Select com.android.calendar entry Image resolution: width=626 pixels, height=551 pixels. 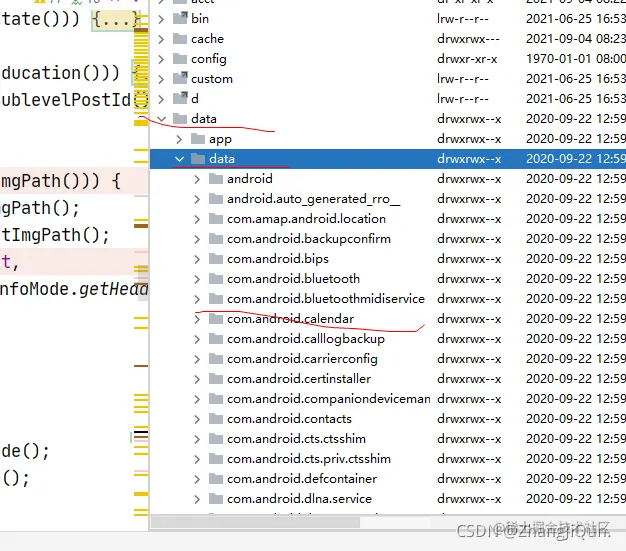coord(290,319)
